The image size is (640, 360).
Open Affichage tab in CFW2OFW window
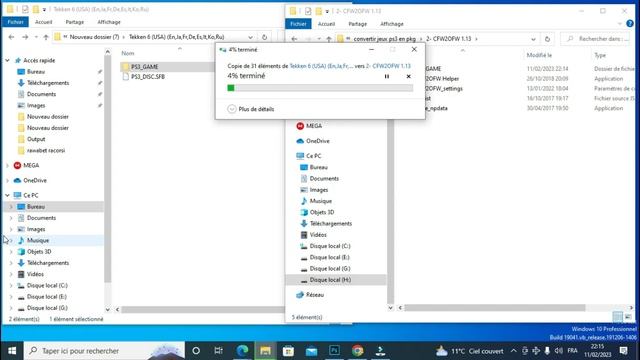pyautogui.click(x=392, y=24)
